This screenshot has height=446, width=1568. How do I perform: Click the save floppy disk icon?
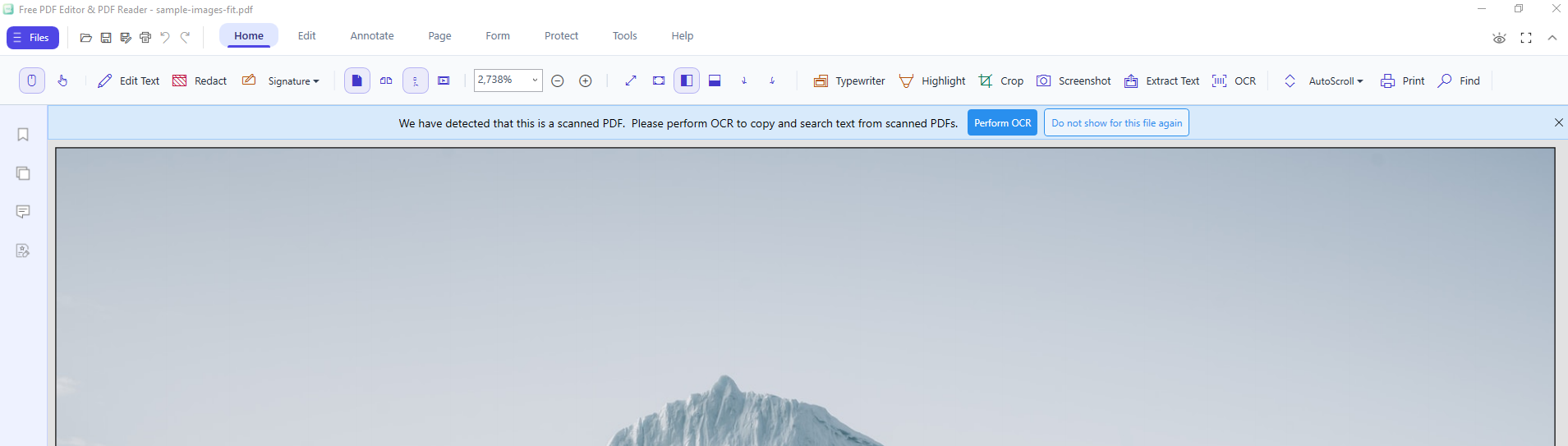tap(106, 38)
